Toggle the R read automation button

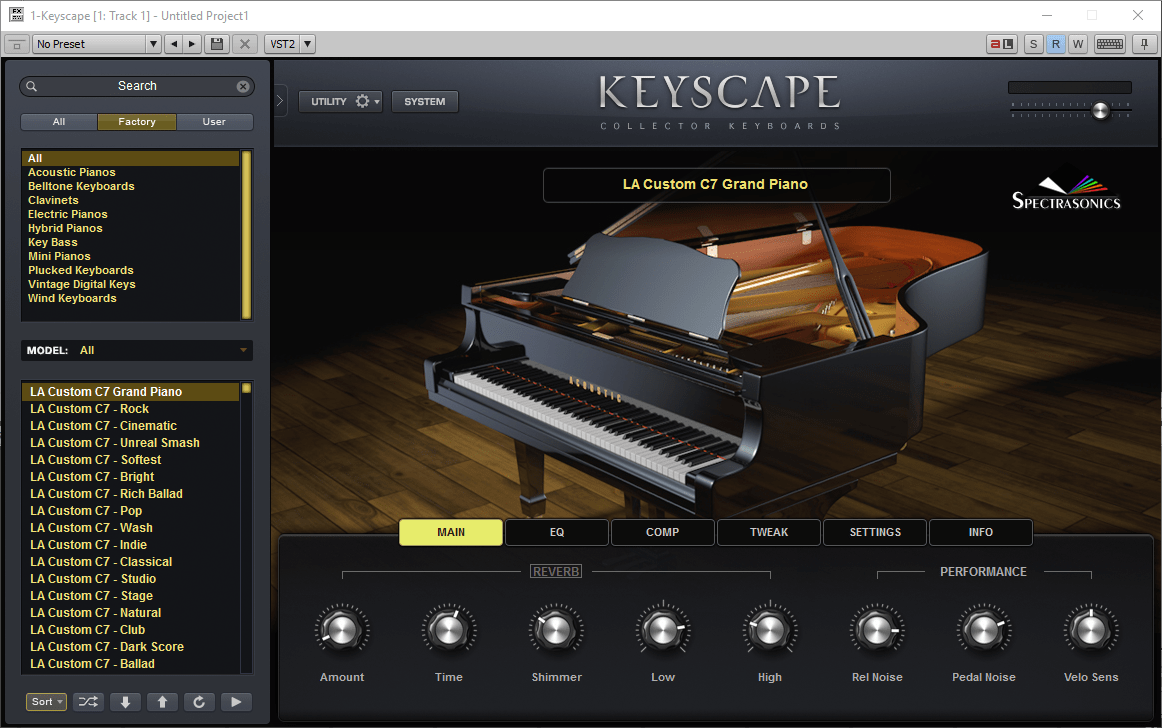point(1055,44)
